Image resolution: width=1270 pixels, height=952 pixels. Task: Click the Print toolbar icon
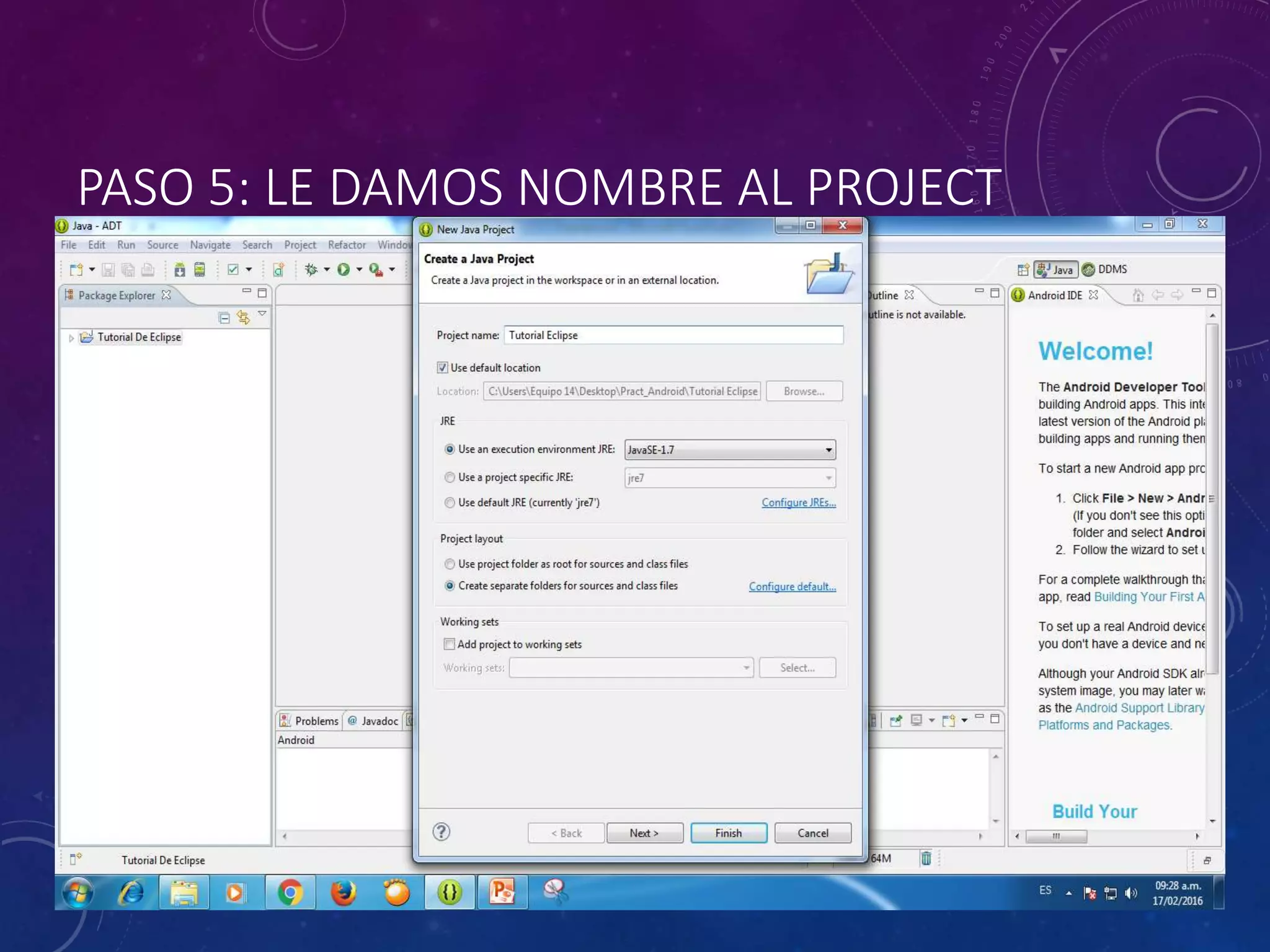148,270
